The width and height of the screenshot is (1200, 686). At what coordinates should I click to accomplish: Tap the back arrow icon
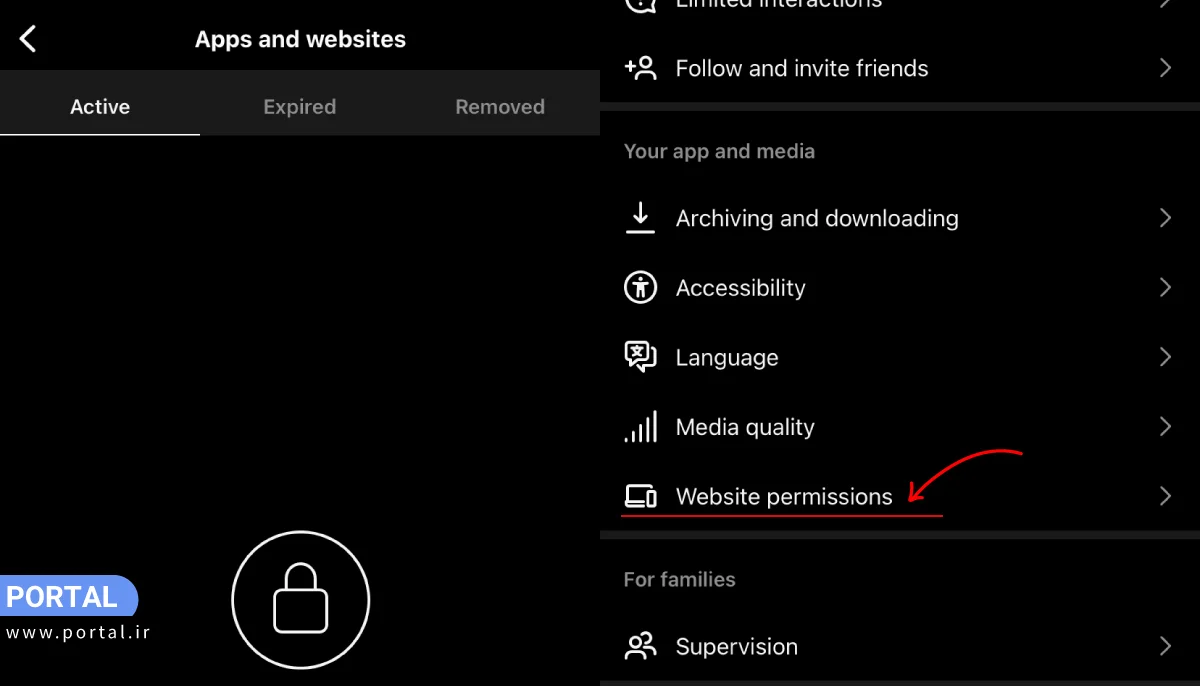(x=28, y=40)
